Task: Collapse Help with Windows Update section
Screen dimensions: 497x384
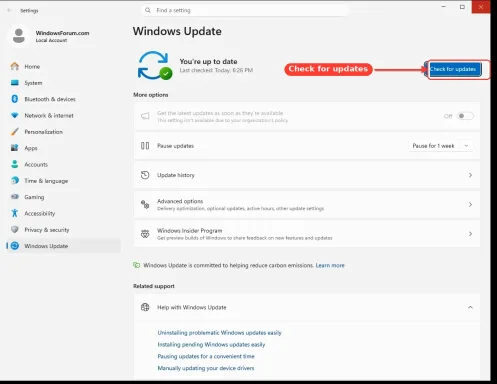Action: [x=470, y=307]
